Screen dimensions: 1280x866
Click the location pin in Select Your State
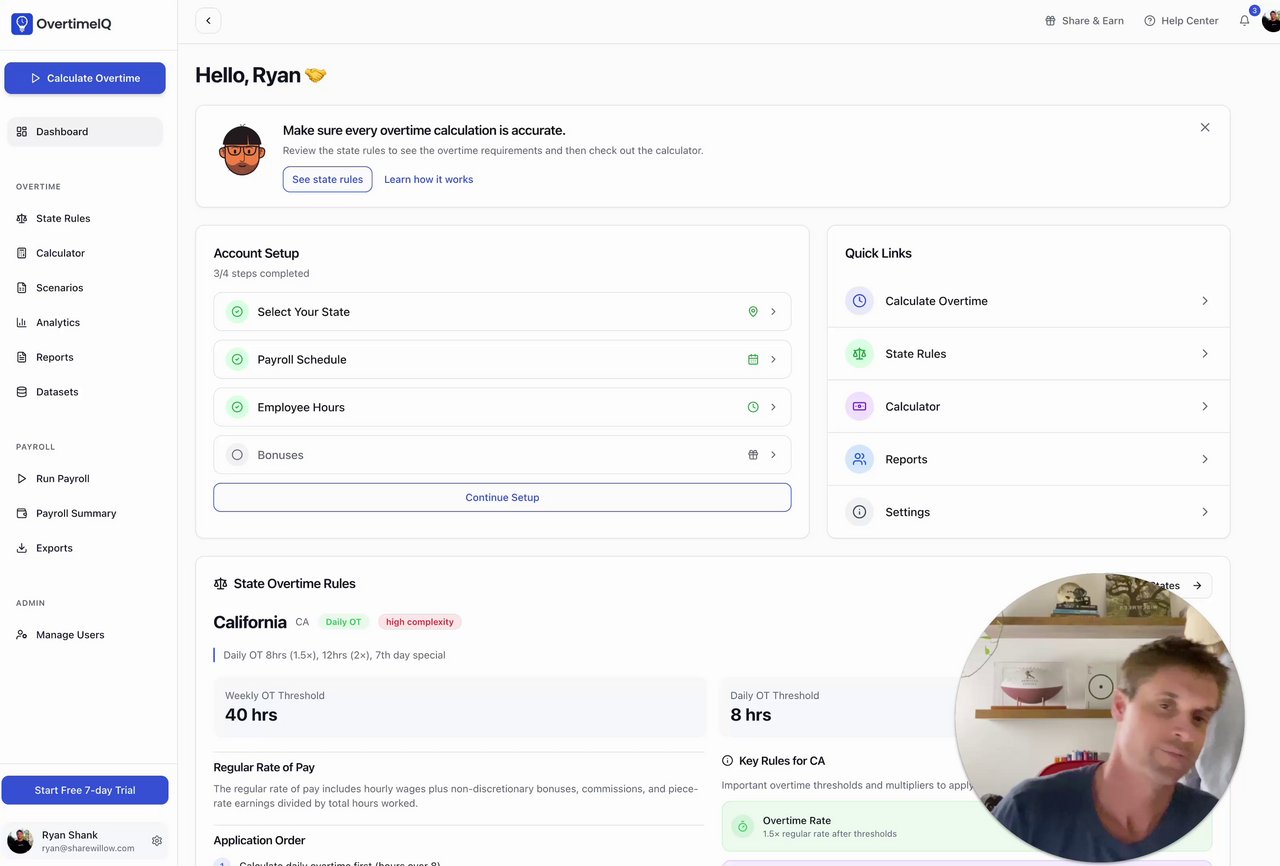coord(753,312)
